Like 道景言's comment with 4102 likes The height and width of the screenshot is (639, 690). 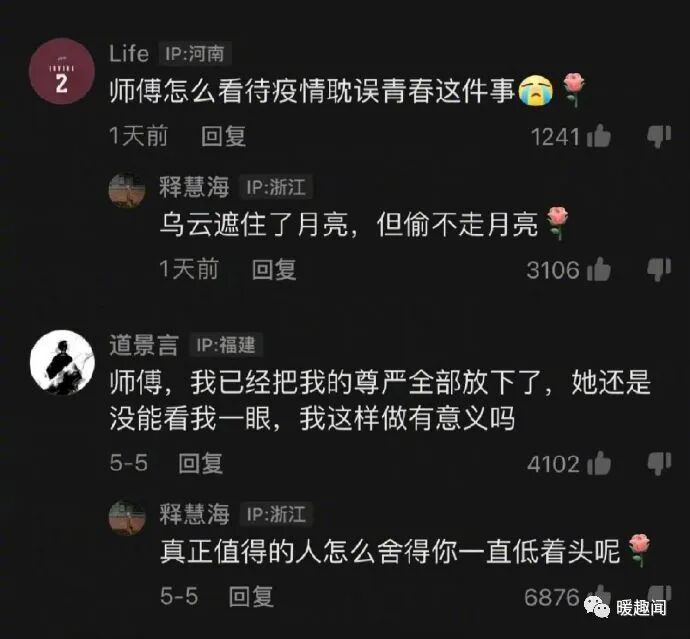[x=598, y=463]
